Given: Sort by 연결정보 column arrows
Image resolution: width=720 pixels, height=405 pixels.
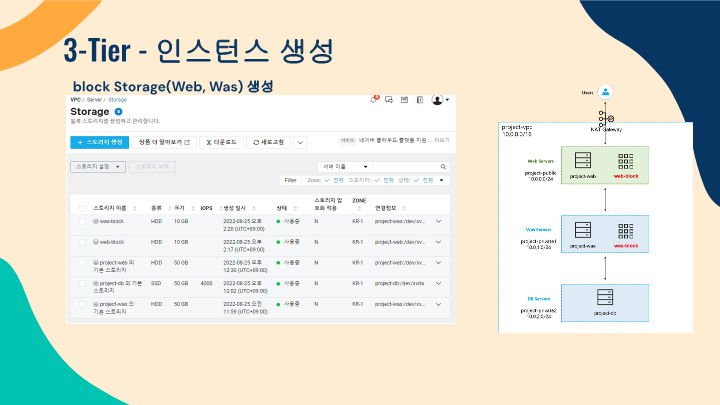Looking at the screenshot, I should (404, 208).
